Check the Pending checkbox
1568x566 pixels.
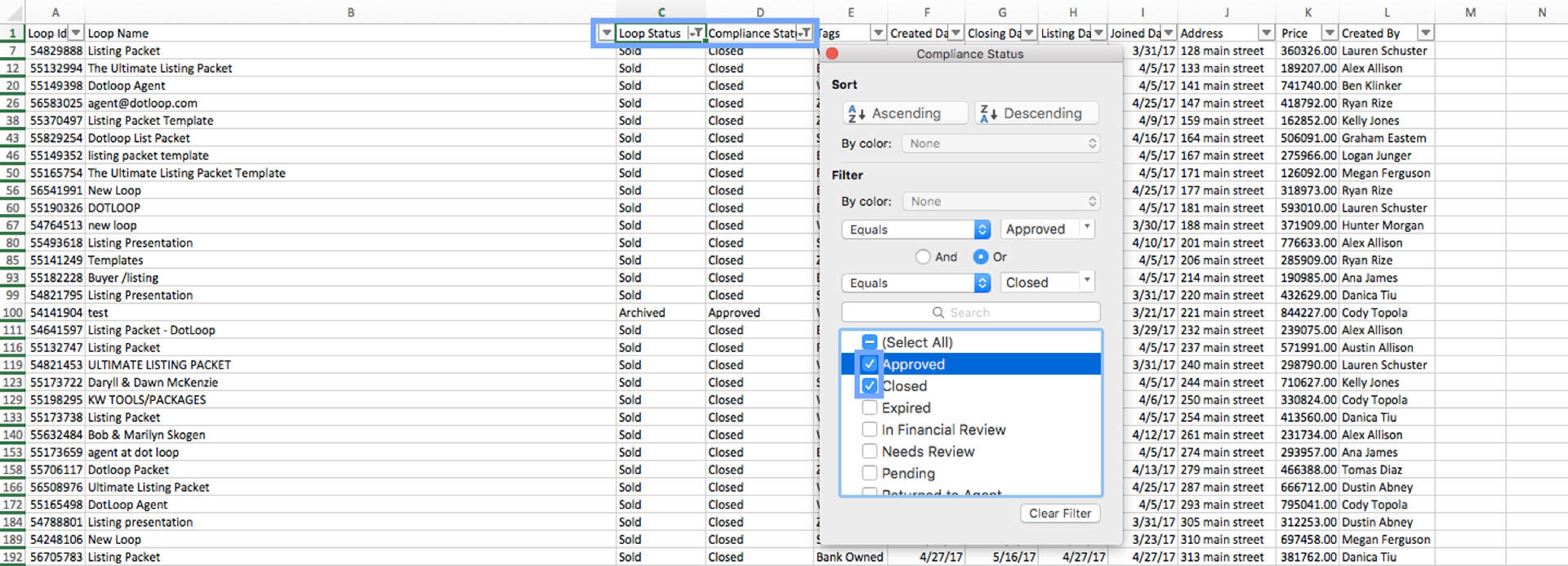tap(870, 474)
